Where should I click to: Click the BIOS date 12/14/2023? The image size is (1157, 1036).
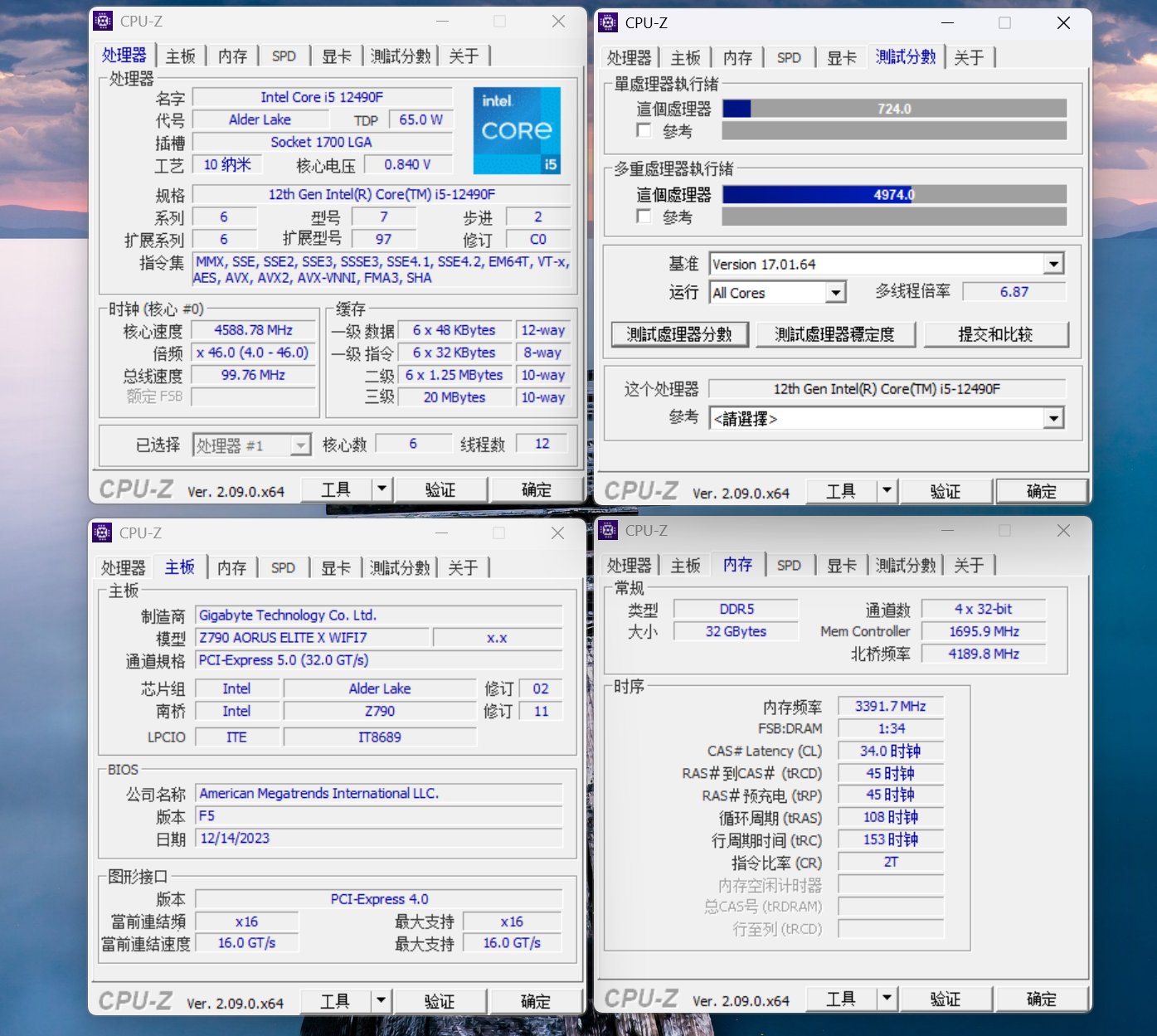point(379,838)
